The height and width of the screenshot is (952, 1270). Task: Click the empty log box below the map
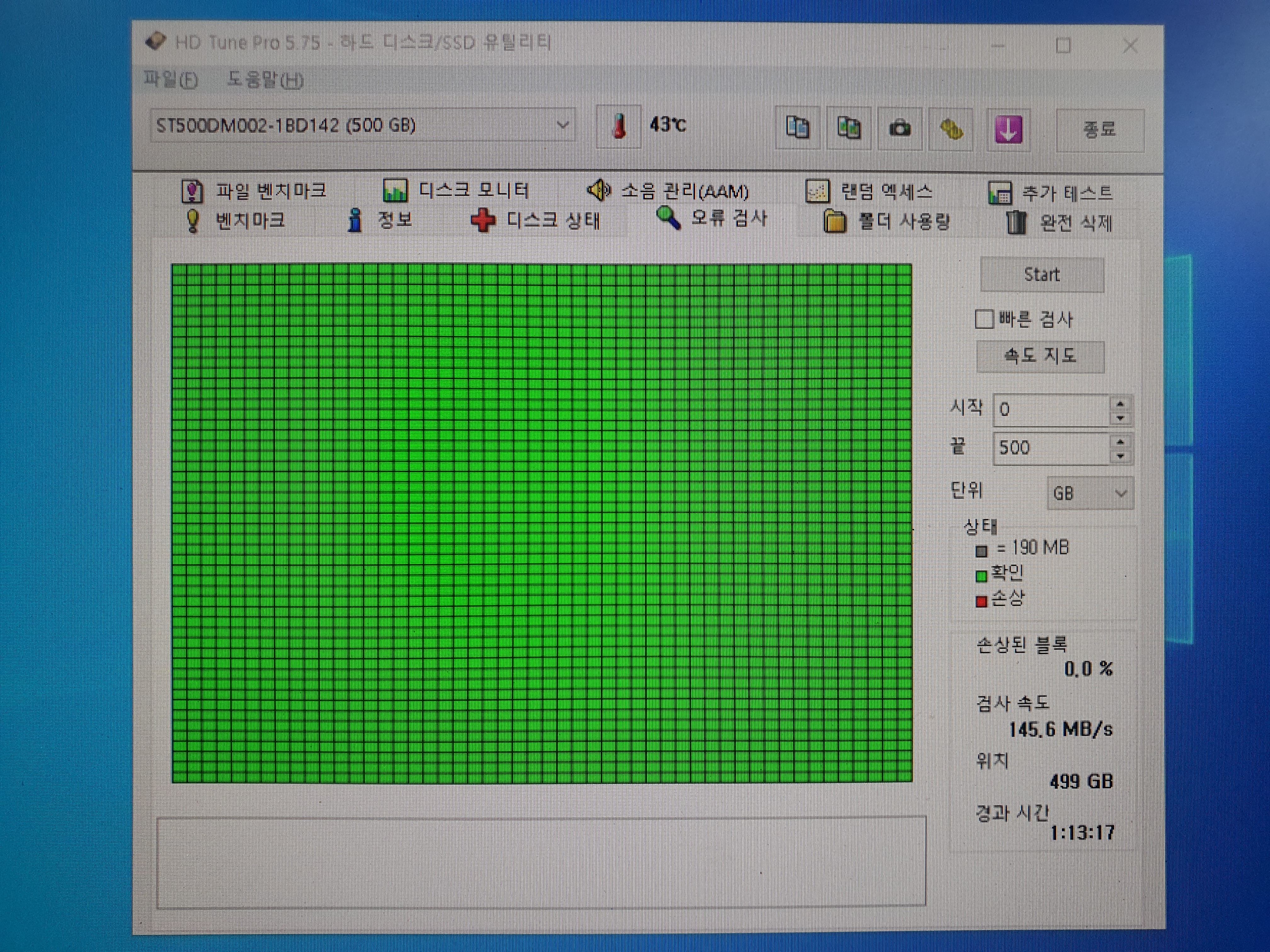pyautogui.click(x=541, y=862)
